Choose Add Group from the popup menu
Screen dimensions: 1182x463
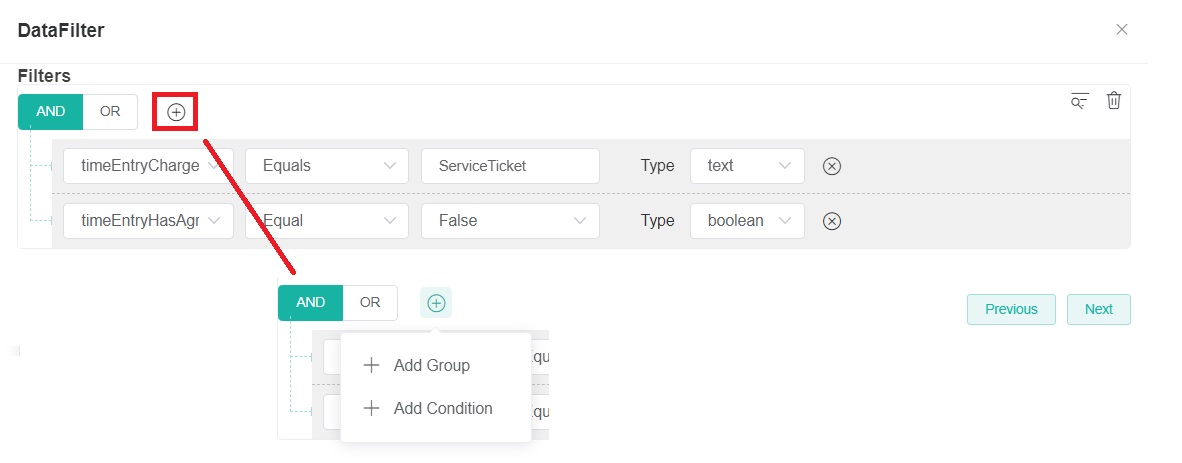[x=431, y=365]
